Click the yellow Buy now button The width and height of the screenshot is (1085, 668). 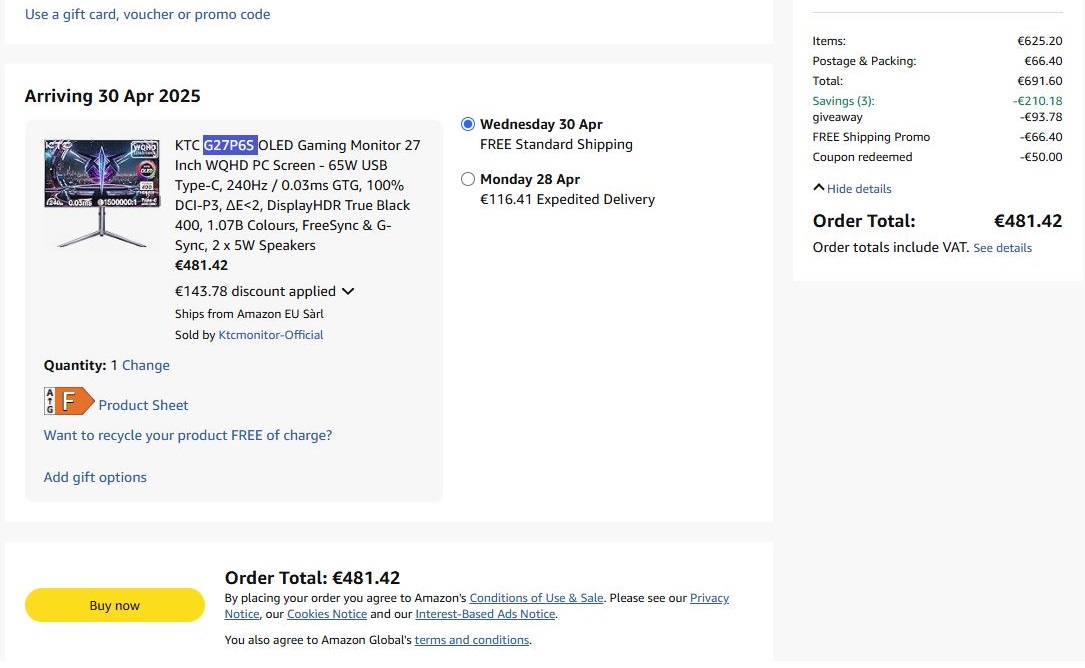pos(115,605)
